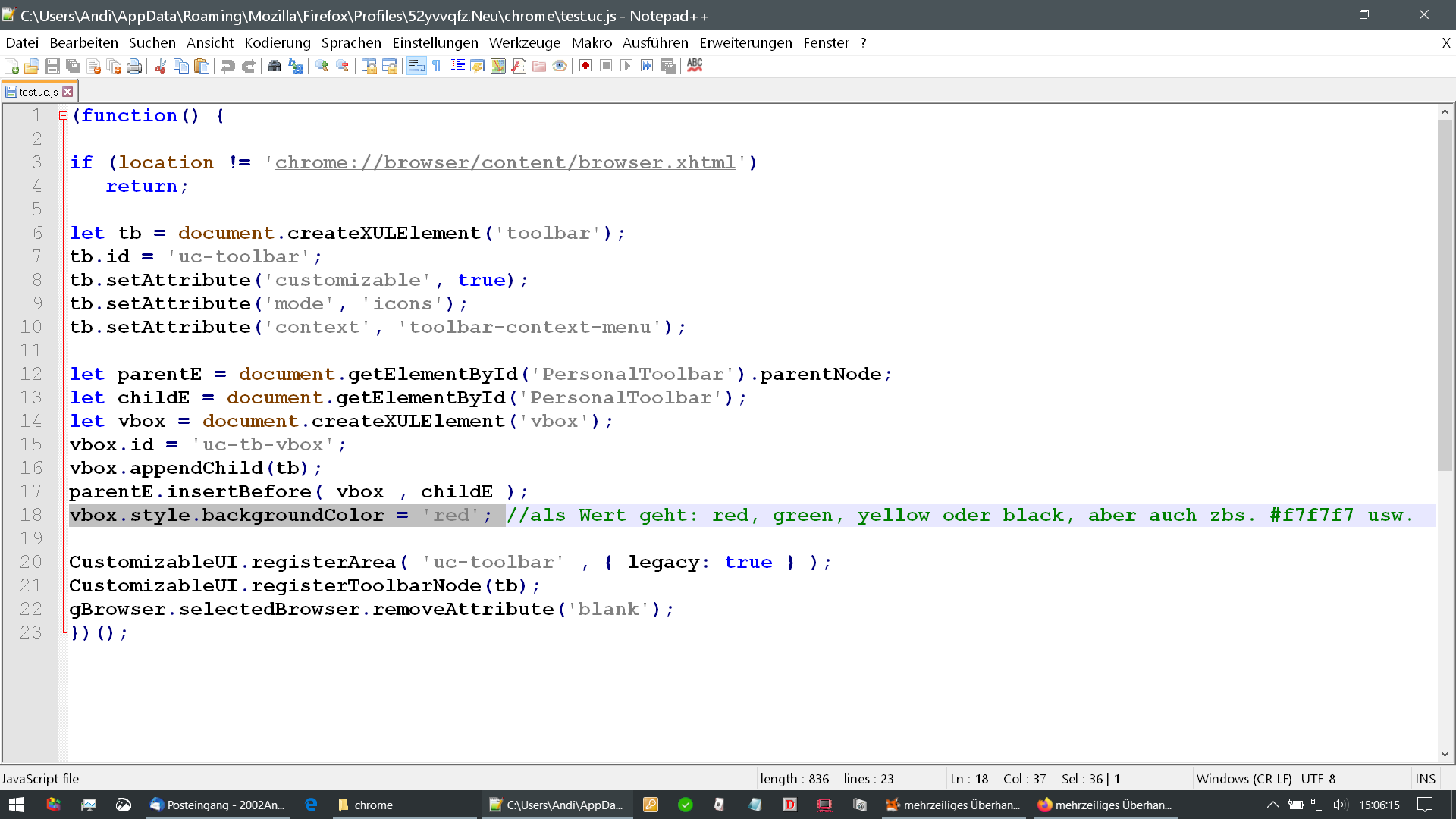Toggle INS insert mode in status bar
This screenshot has height=819, width=1456.
1425,779
